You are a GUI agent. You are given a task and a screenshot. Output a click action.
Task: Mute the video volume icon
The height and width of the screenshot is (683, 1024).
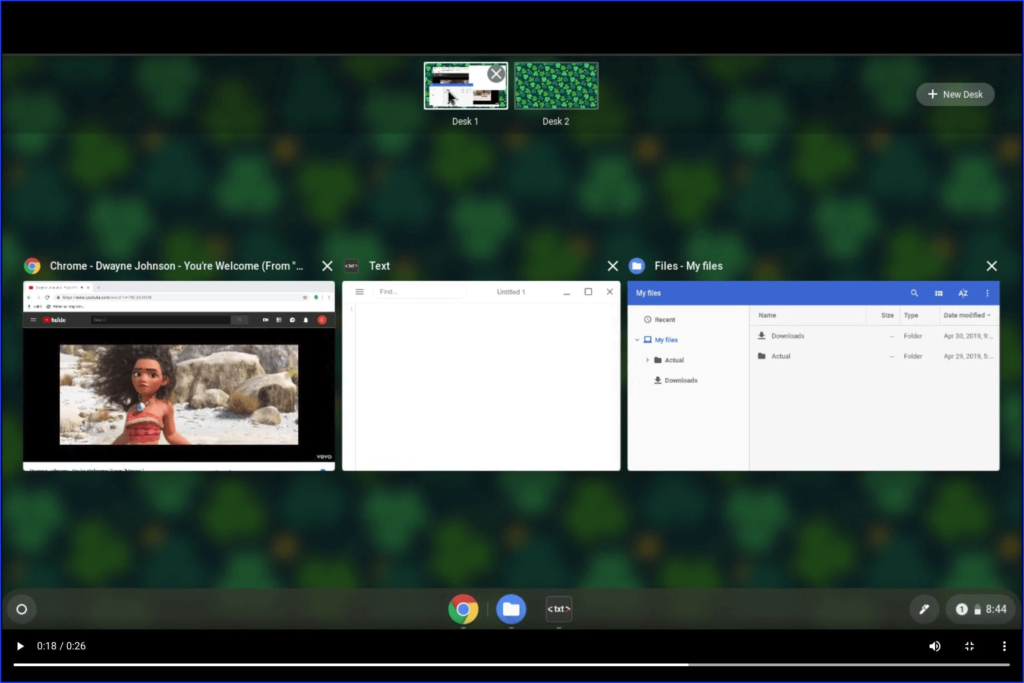935,646
